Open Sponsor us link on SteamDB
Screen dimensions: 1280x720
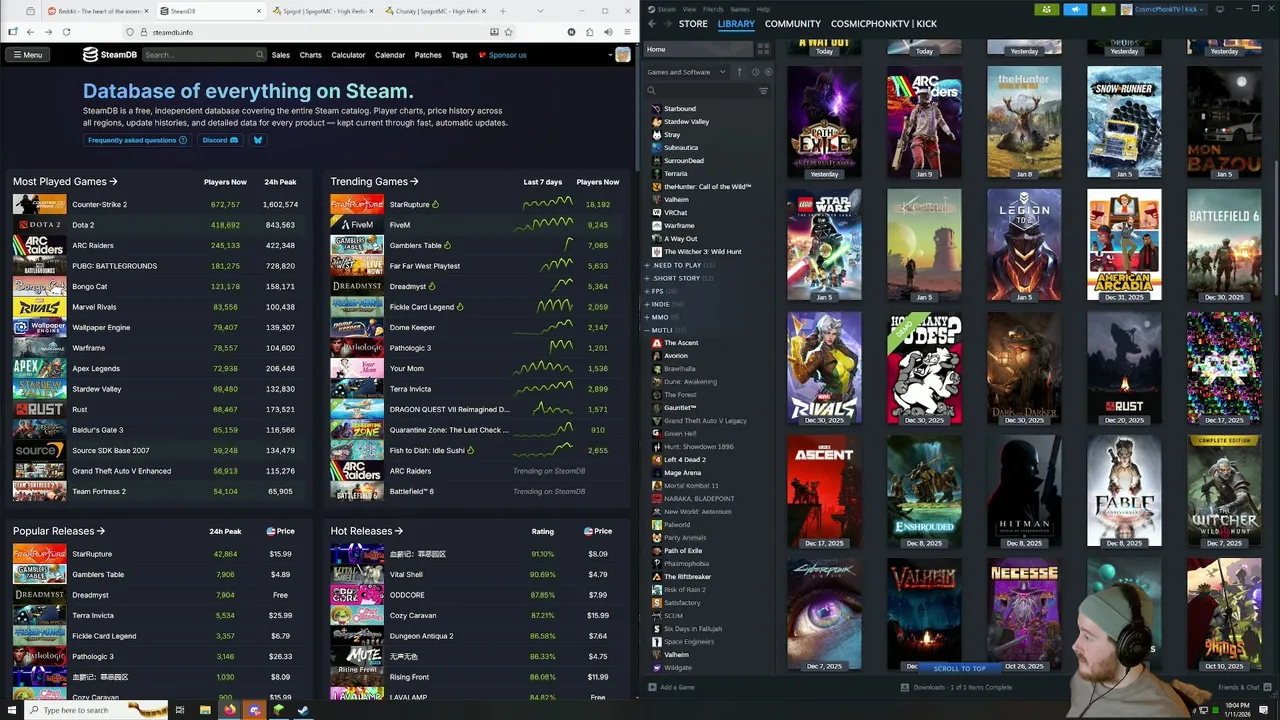(x=502, y=55)
